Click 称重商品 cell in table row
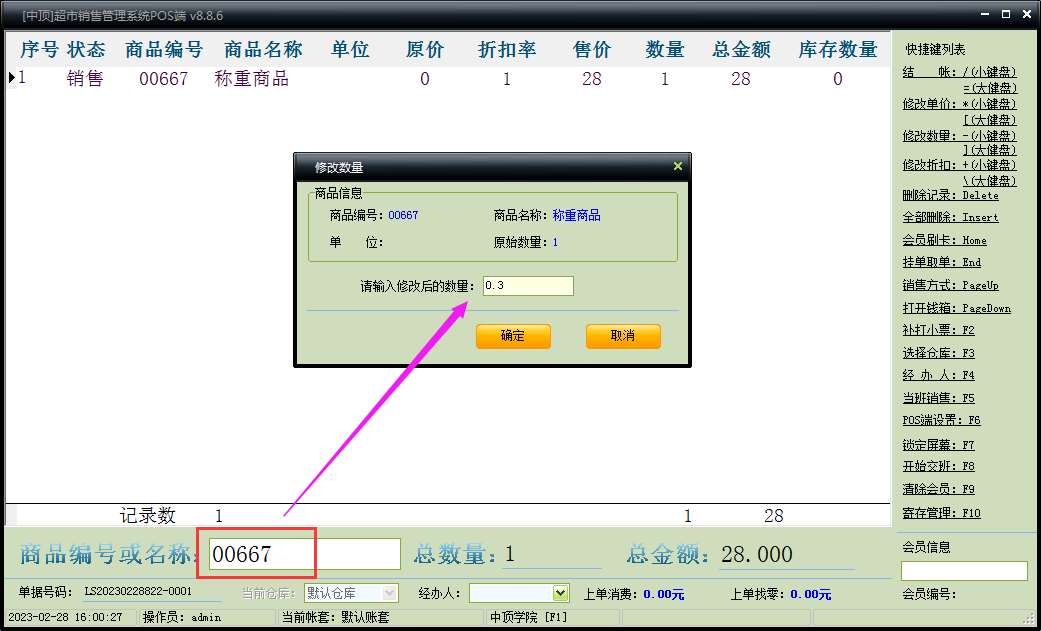The image size is (1041, 631). (252, 79)
